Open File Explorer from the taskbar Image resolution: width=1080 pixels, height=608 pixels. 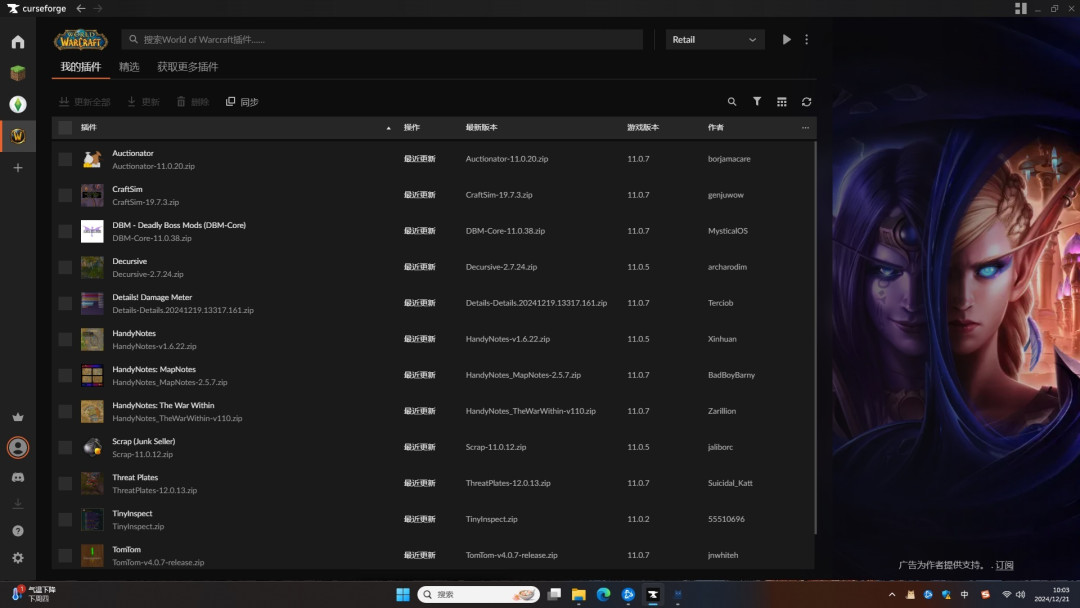pyautogui.click(x=579, y=594)
